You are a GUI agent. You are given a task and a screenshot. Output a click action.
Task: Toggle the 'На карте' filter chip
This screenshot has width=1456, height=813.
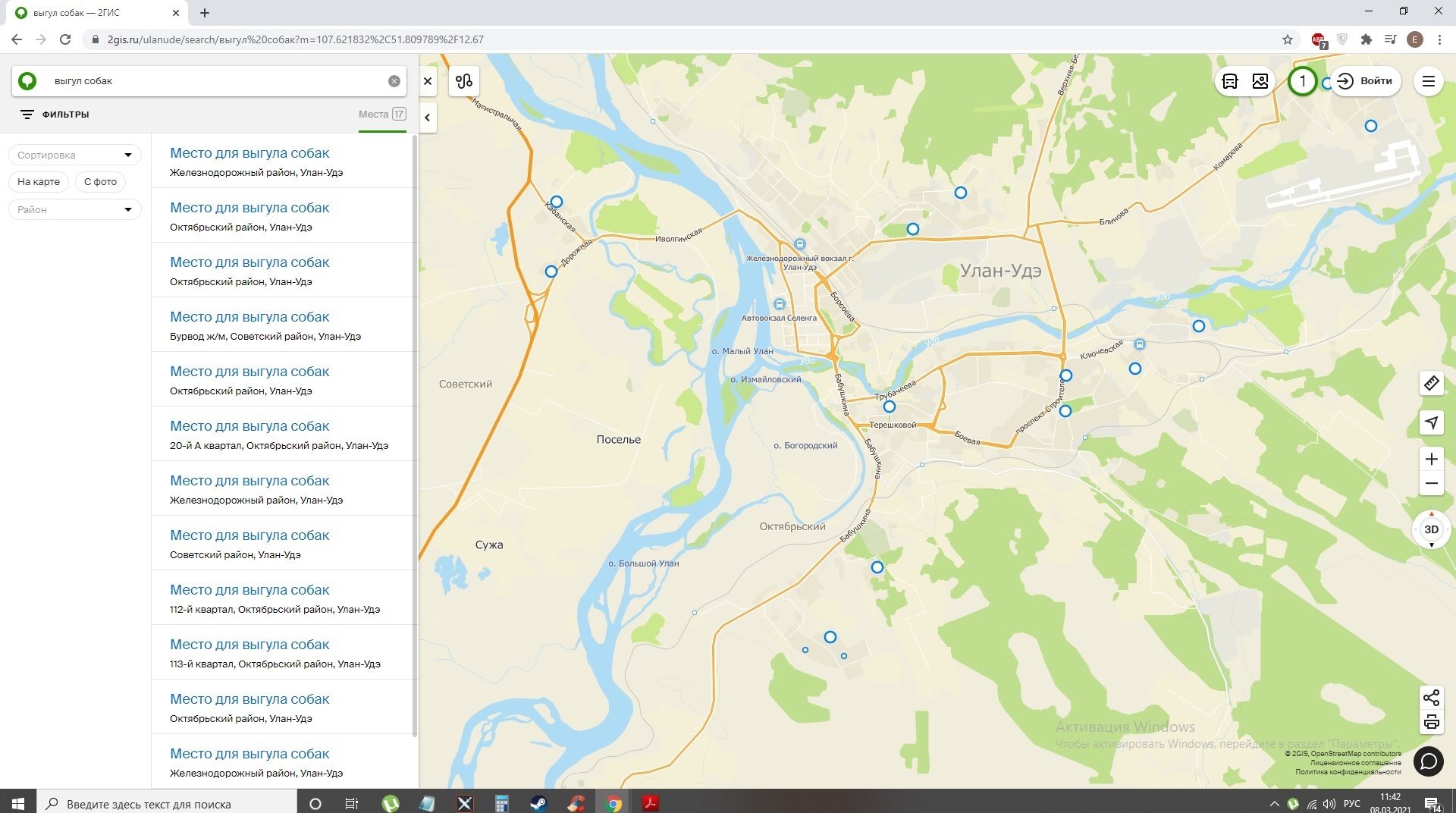click(39, 182)
